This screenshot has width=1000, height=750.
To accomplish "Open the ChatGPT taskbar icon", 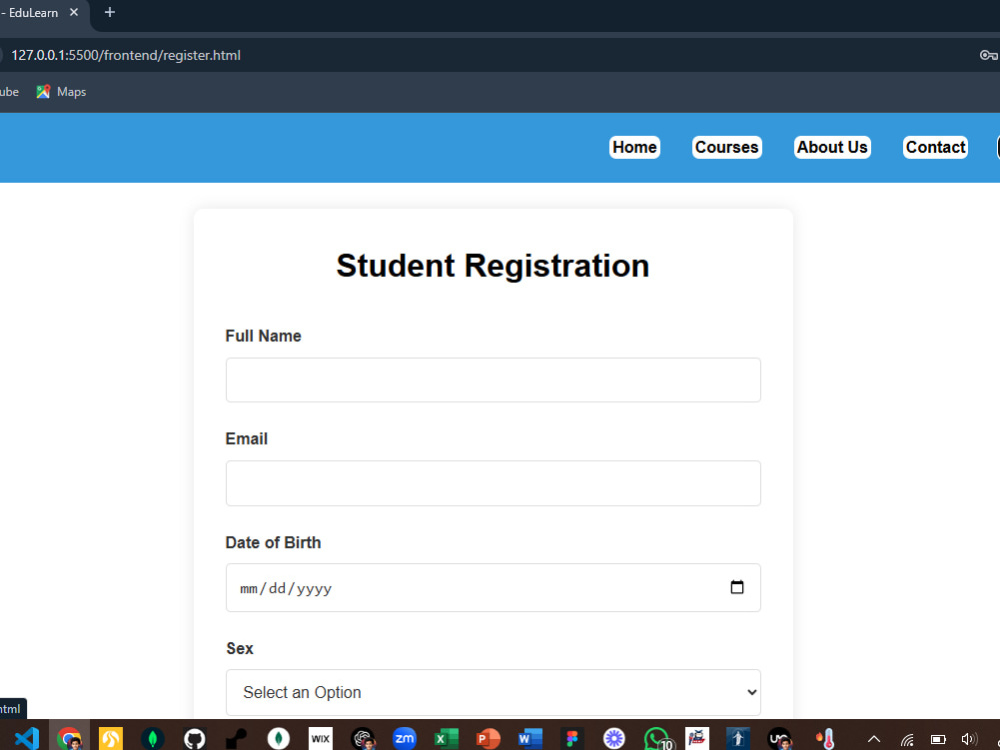I will (363, 739).
